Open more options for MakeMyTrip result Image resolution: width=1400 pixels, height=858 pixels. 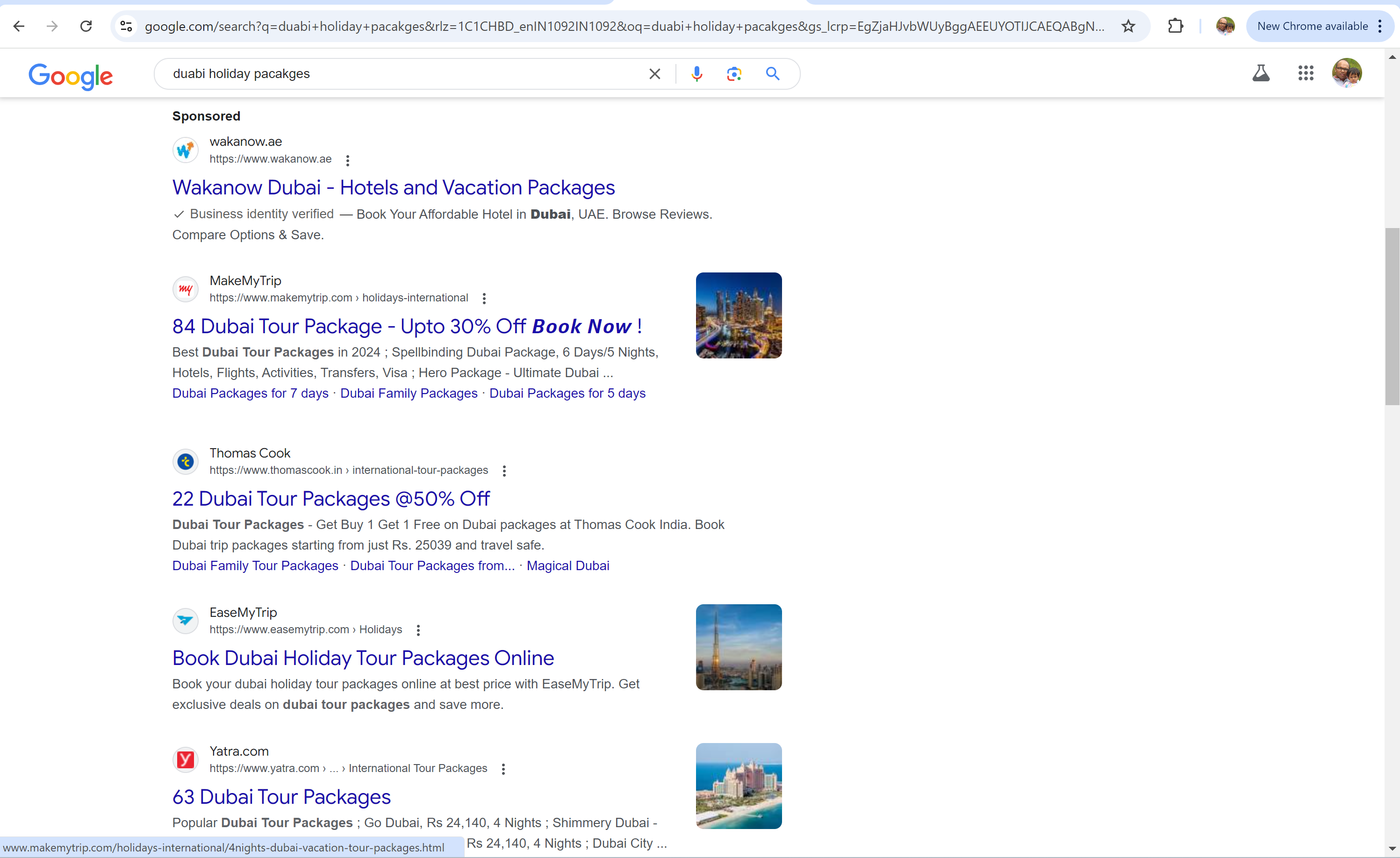pos(484,298)
